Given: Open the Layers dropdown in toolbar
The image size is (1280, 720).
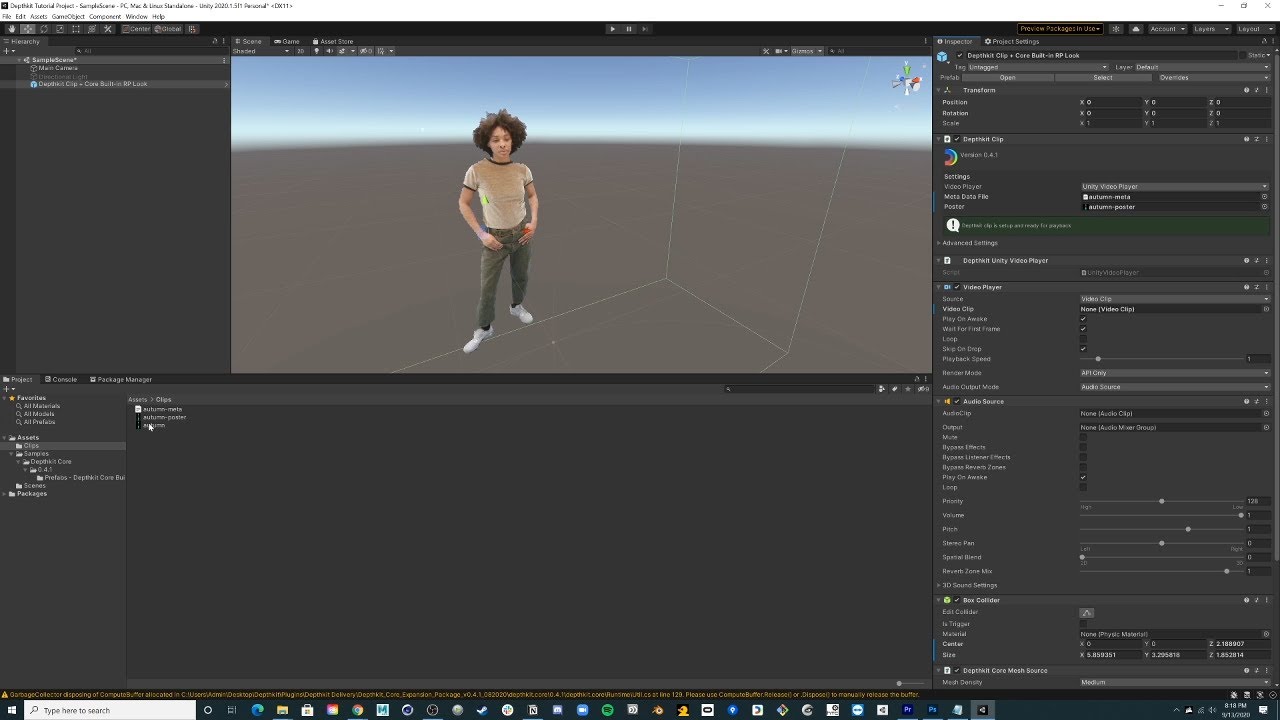Looking at the screenshot, I should (x=1211, y=29).
